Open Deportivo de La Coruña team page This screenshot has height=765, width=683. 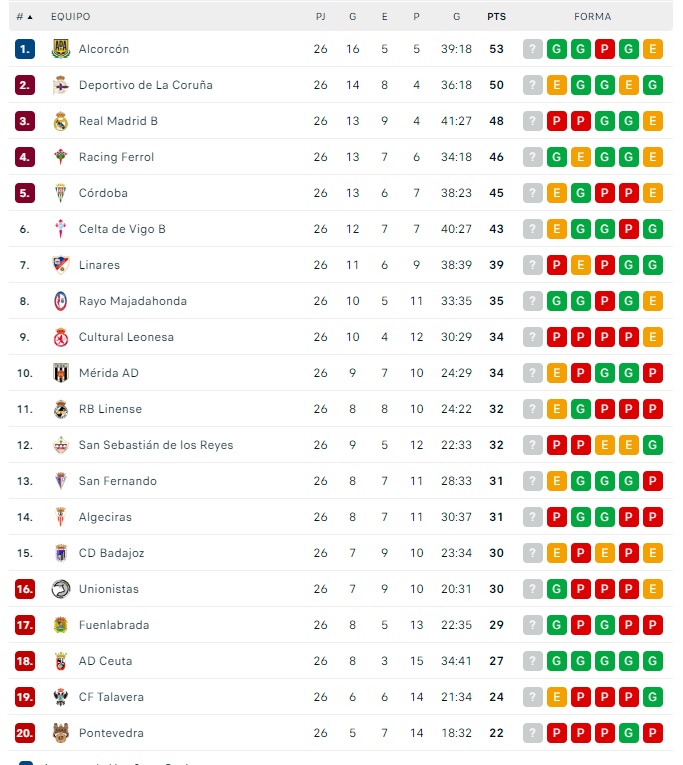pos(145,85)
